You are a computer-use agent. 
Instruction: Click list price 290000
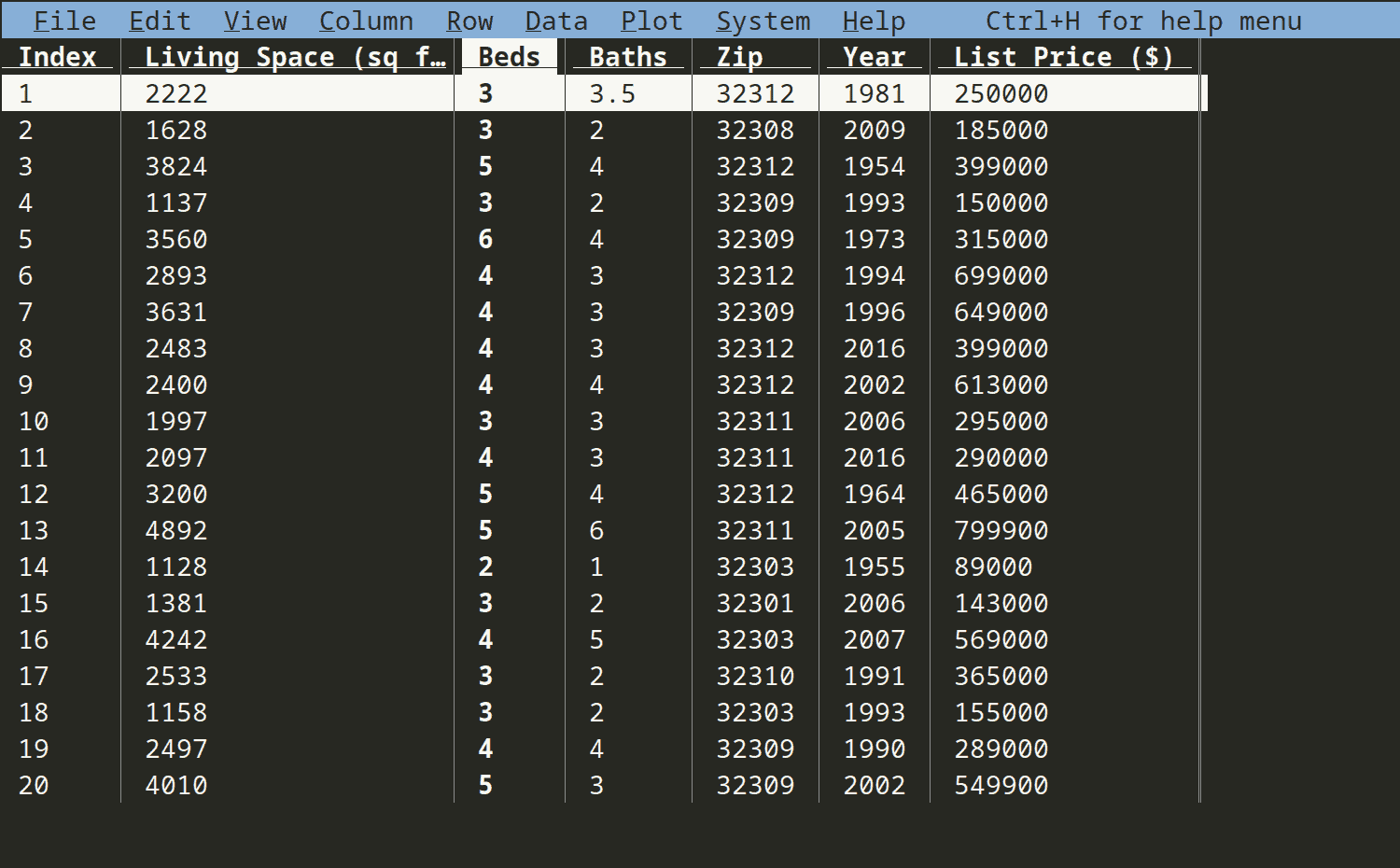pyautogui.click(x=1001, y=457)
